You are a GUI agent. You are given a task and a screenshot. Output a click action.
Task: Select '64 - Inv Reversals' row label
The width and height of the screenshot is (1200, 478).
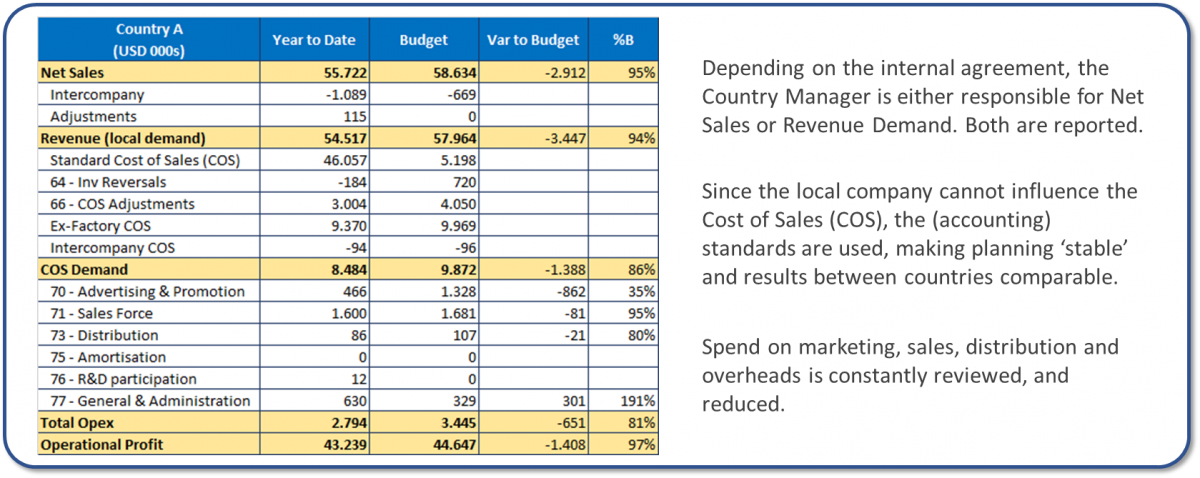(108, 182)
